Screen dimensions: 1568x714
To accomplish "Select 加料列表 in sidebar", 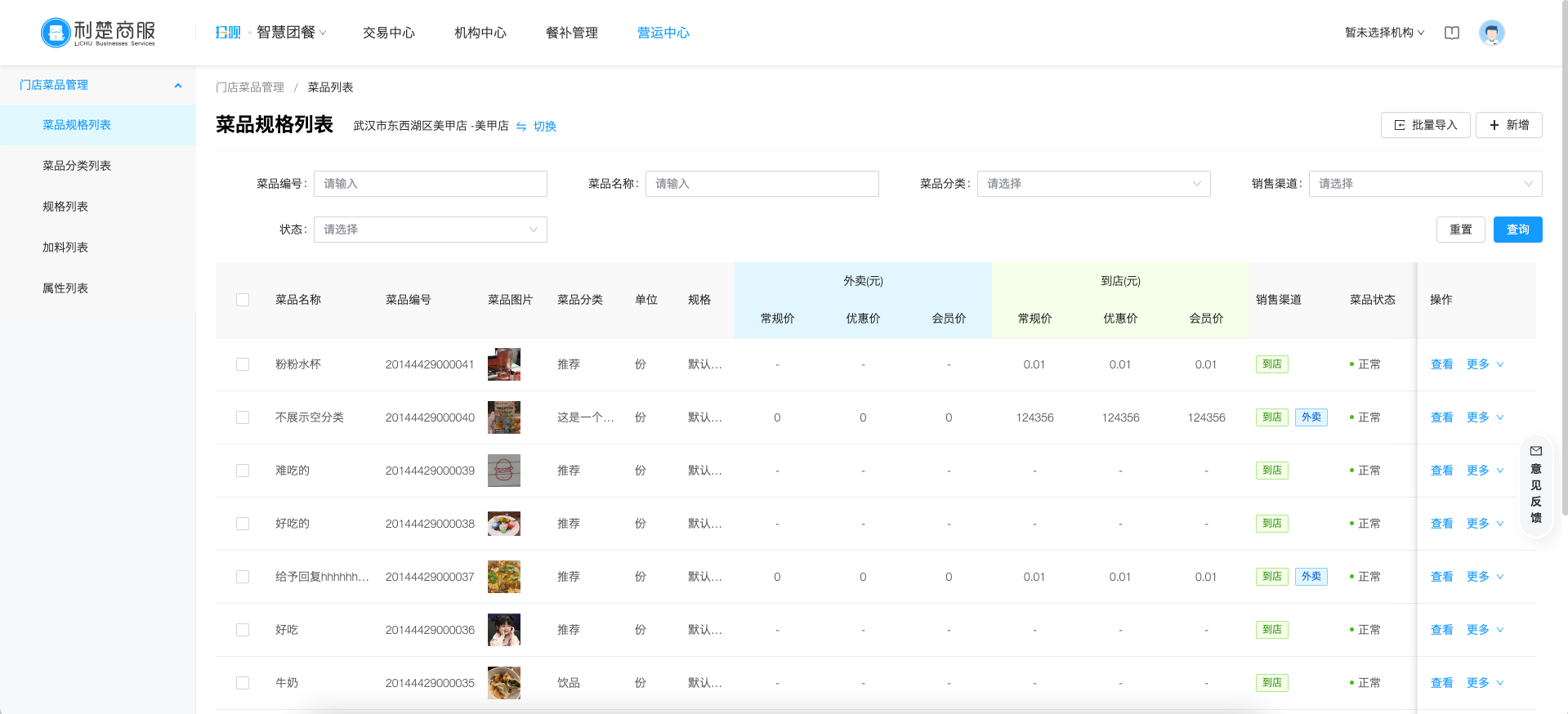I will coord(98,248).
